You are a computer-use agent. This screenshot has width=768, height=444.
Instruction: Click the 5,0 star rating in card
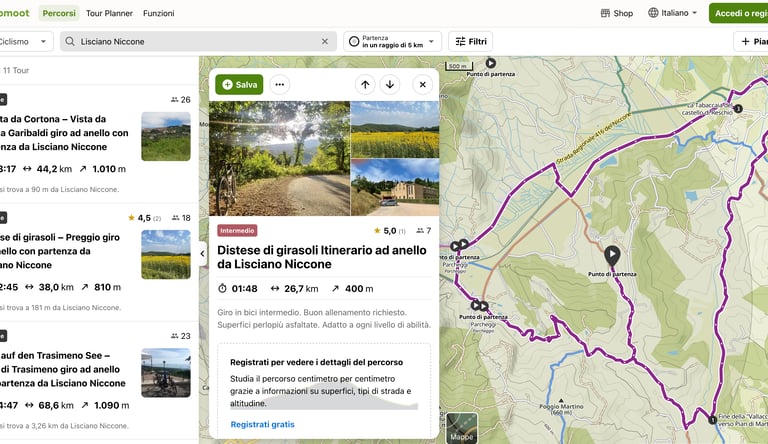coord(389,231)
